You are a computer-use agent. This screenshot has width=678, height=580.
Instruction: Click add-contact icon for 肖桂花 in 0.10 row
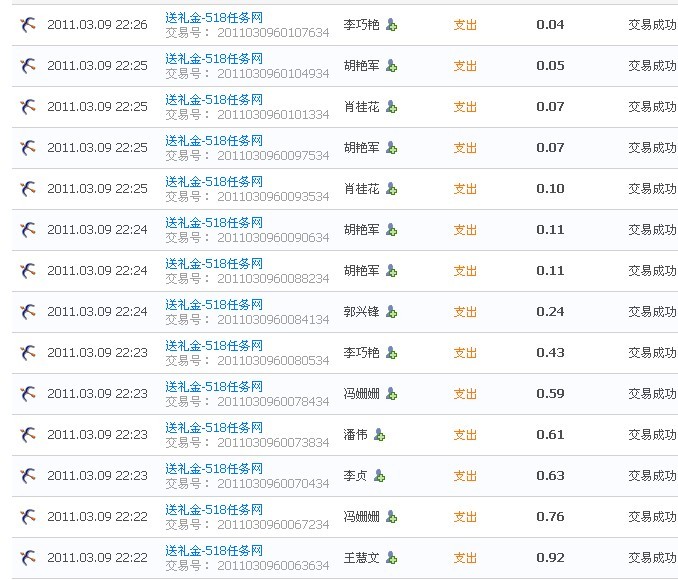click(392, 189)
